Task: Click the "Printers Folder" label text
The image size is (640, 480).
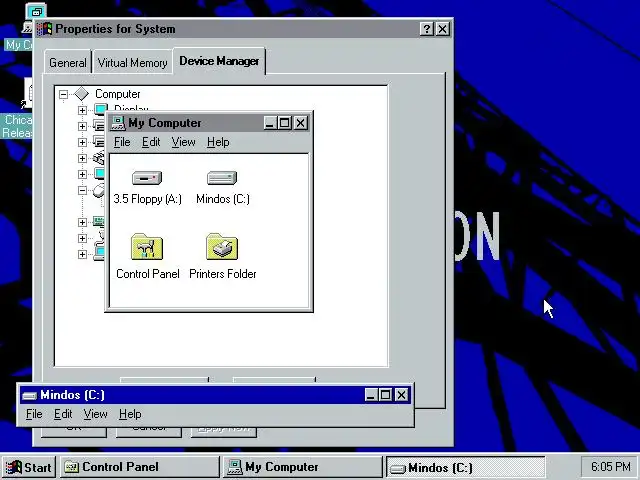Action: click(222, 273)
